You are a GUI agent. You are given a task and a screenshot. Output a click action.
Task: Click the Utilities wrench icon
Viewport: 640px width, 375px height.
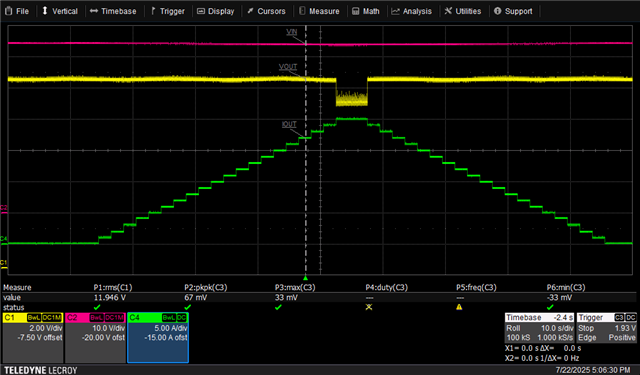(448, 11)
